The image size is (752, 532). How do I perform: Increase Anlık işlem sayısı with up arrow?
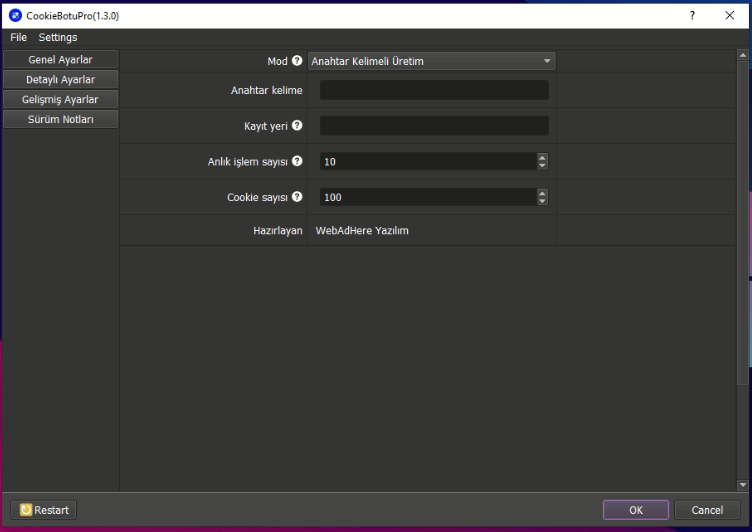pos(542,157)
